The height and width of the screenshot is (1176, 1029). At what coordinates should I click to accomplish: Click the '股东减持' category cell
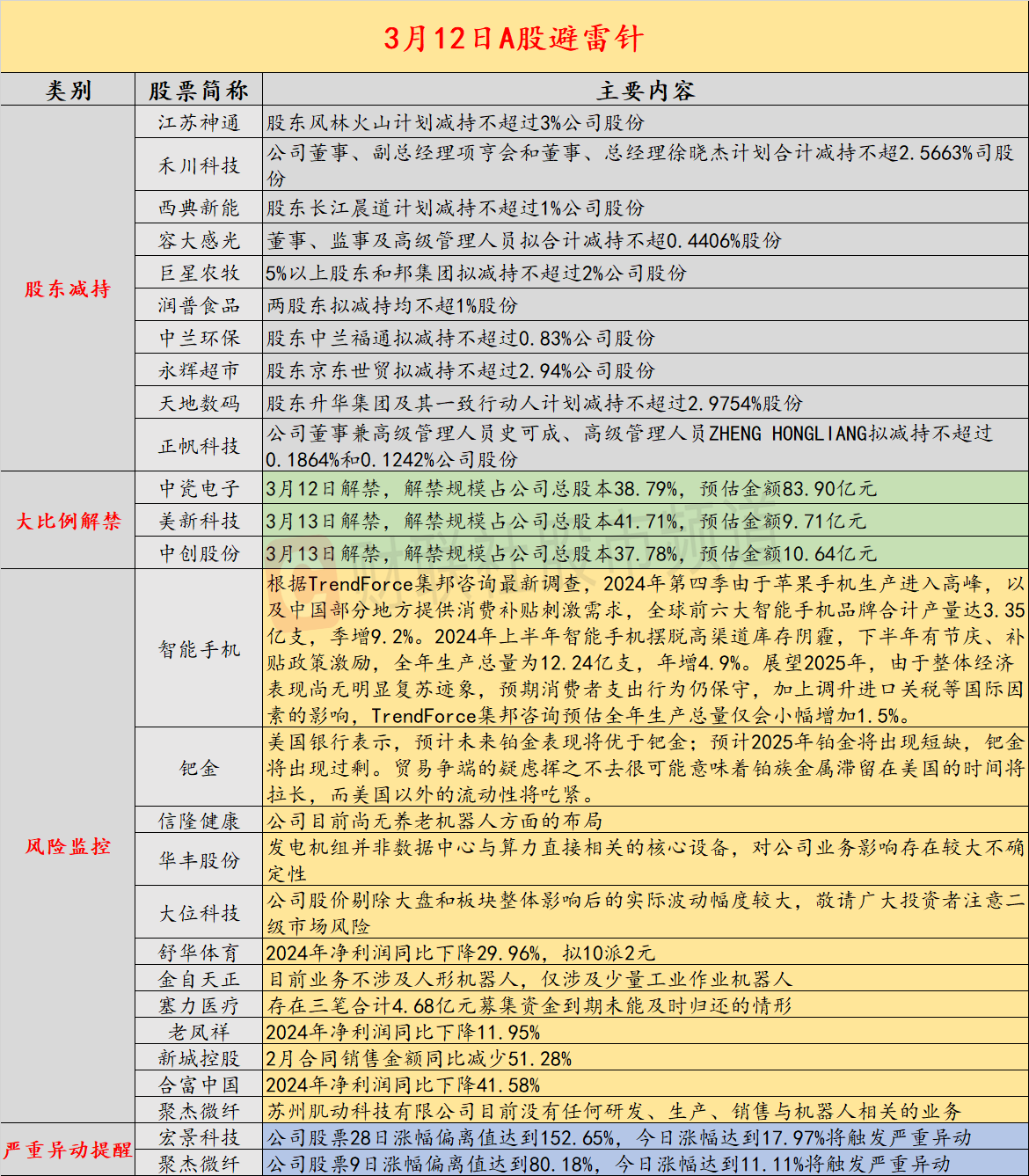pos(68,289)
